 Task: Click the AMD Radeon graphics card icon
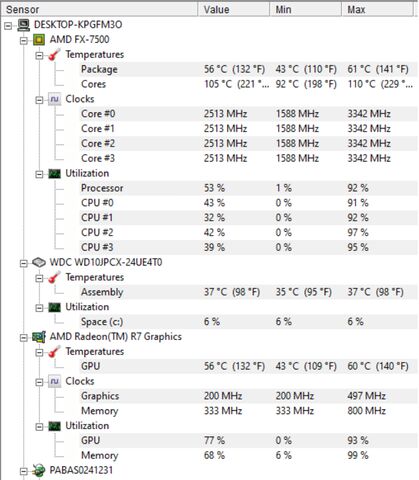tap(39, 337)
